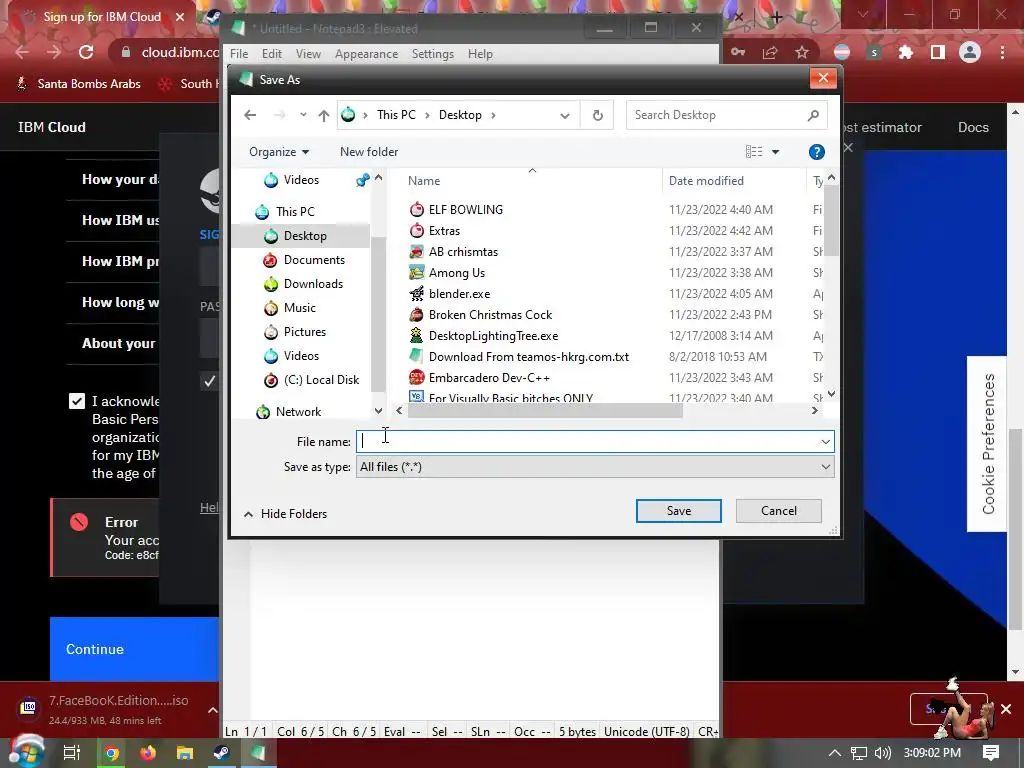This screenshot has height=768, width=1024.
Task: Open Cookie Preferences side tab
Action: click(x=987, y=444)
